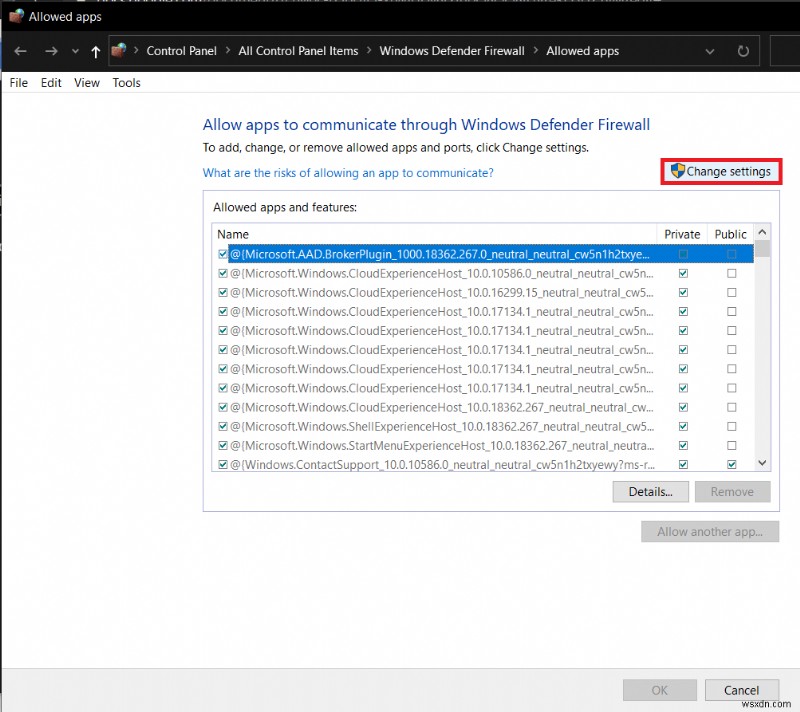Expand the address bar history dropdown
The image size is (800, 712).
pyautogui.click(x=710, y=51)
